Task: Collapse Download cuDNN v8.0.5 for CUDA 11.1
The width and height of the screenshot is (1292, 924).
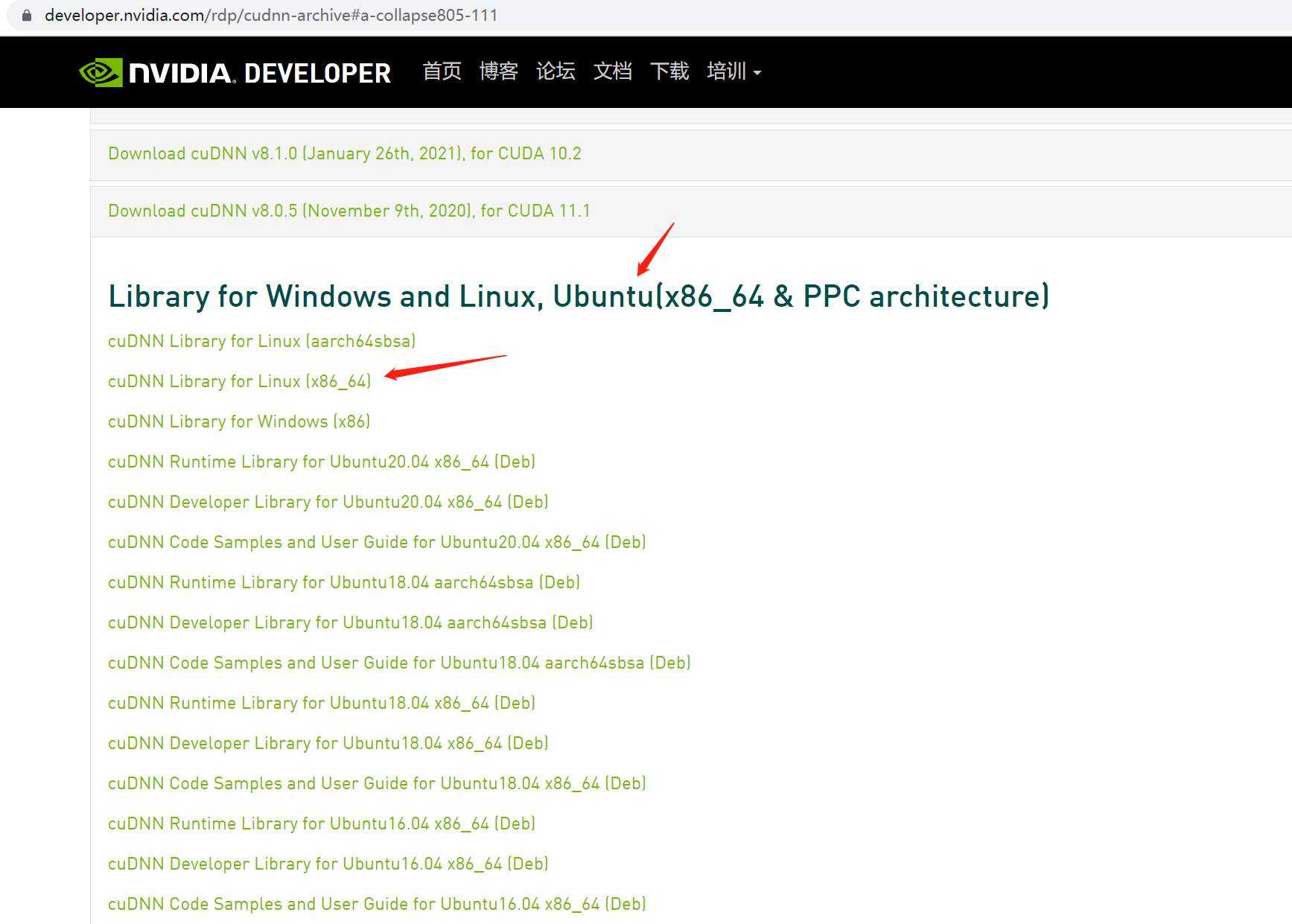Action: point(349,211)
